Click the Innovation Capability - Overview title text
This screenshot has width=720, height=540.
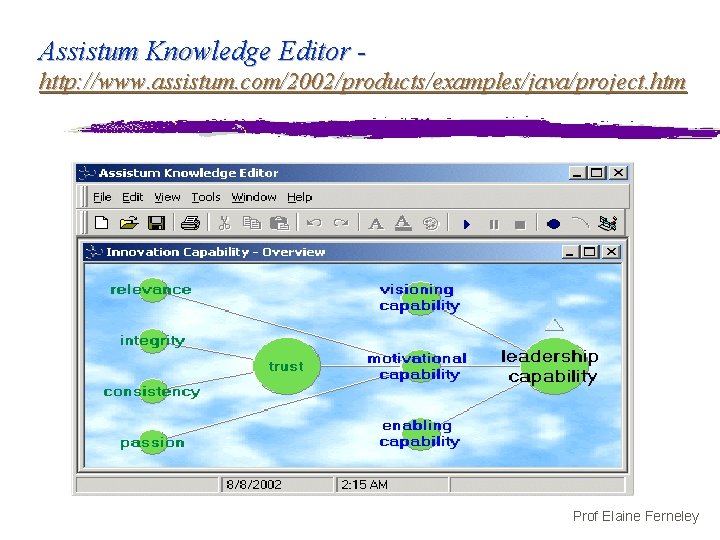coord(215,252)
